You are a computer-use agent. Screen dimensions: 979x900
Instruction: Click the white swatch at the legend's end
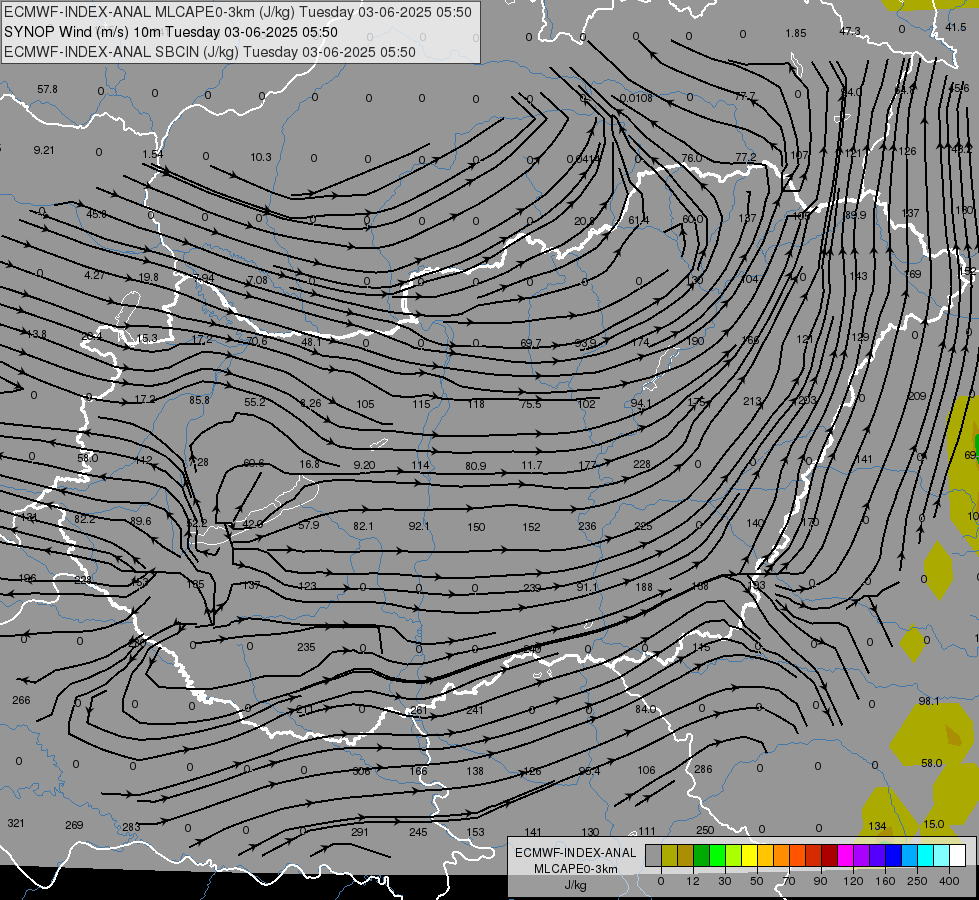[x=957, y=856]
